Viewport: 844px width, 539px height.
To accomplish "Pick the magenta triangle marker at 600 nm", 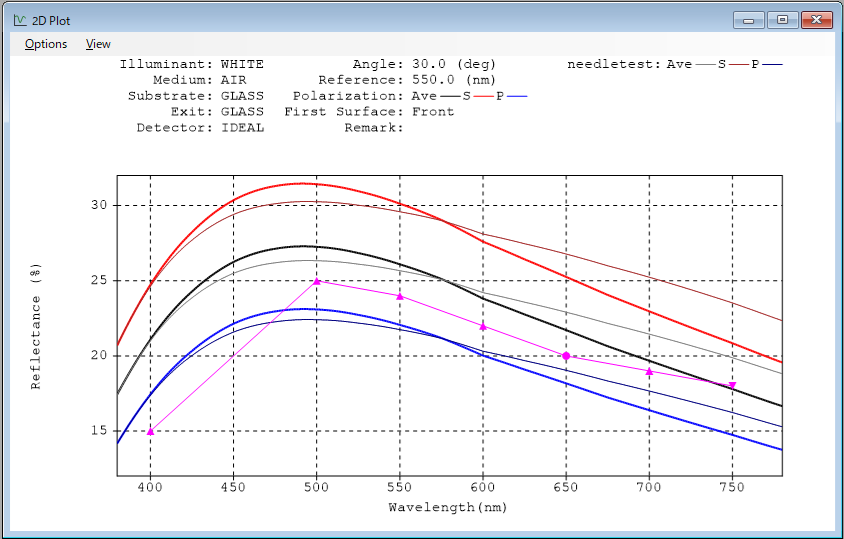I will 483,326.
